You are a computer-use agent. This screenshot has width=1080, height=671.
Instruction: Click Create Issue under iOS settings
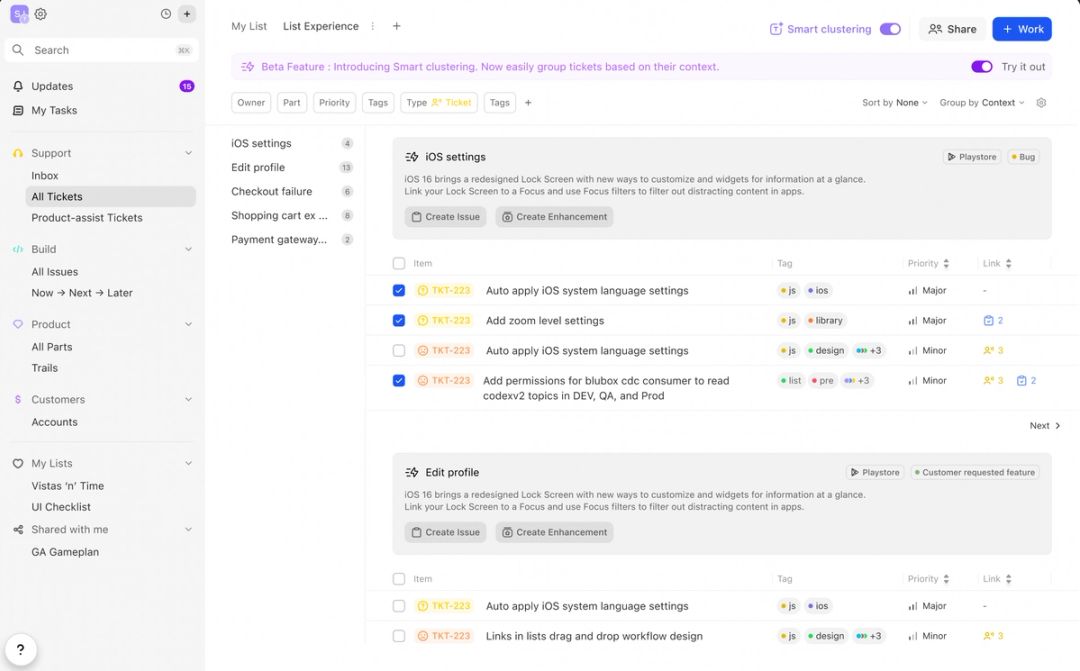pos(445,217)
